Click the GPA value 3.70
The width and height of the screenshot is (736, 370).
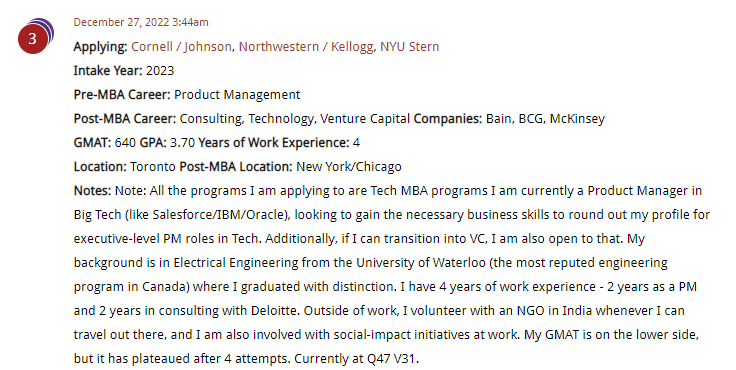(x=182, y=142)
